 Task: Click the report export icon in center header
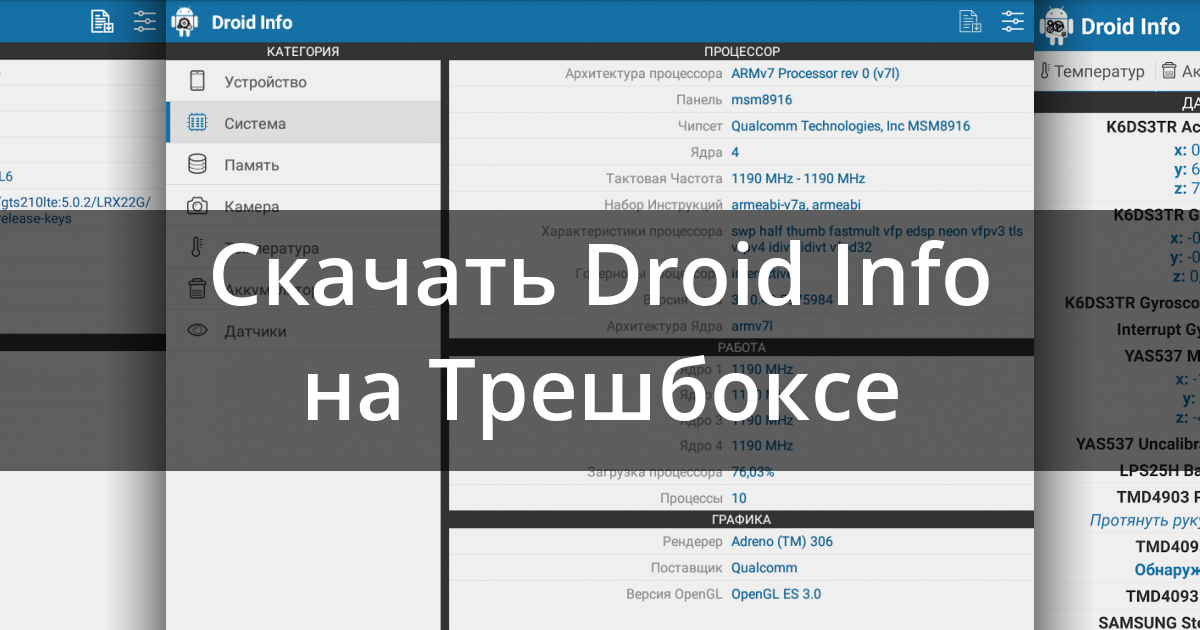point(970,21)
